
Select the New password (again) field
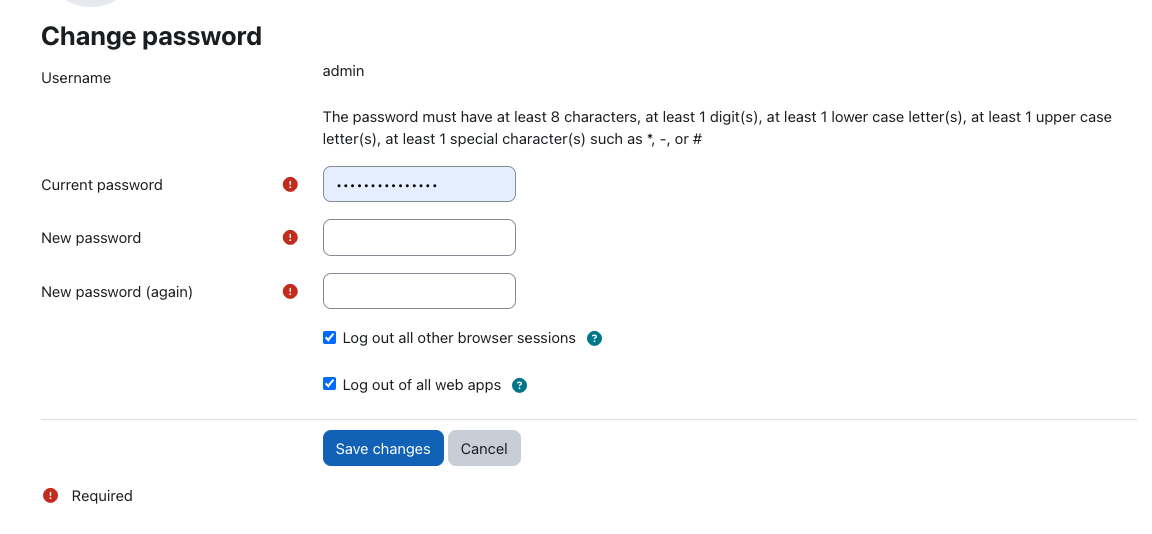pyautogui.click(x=419, y=291)
